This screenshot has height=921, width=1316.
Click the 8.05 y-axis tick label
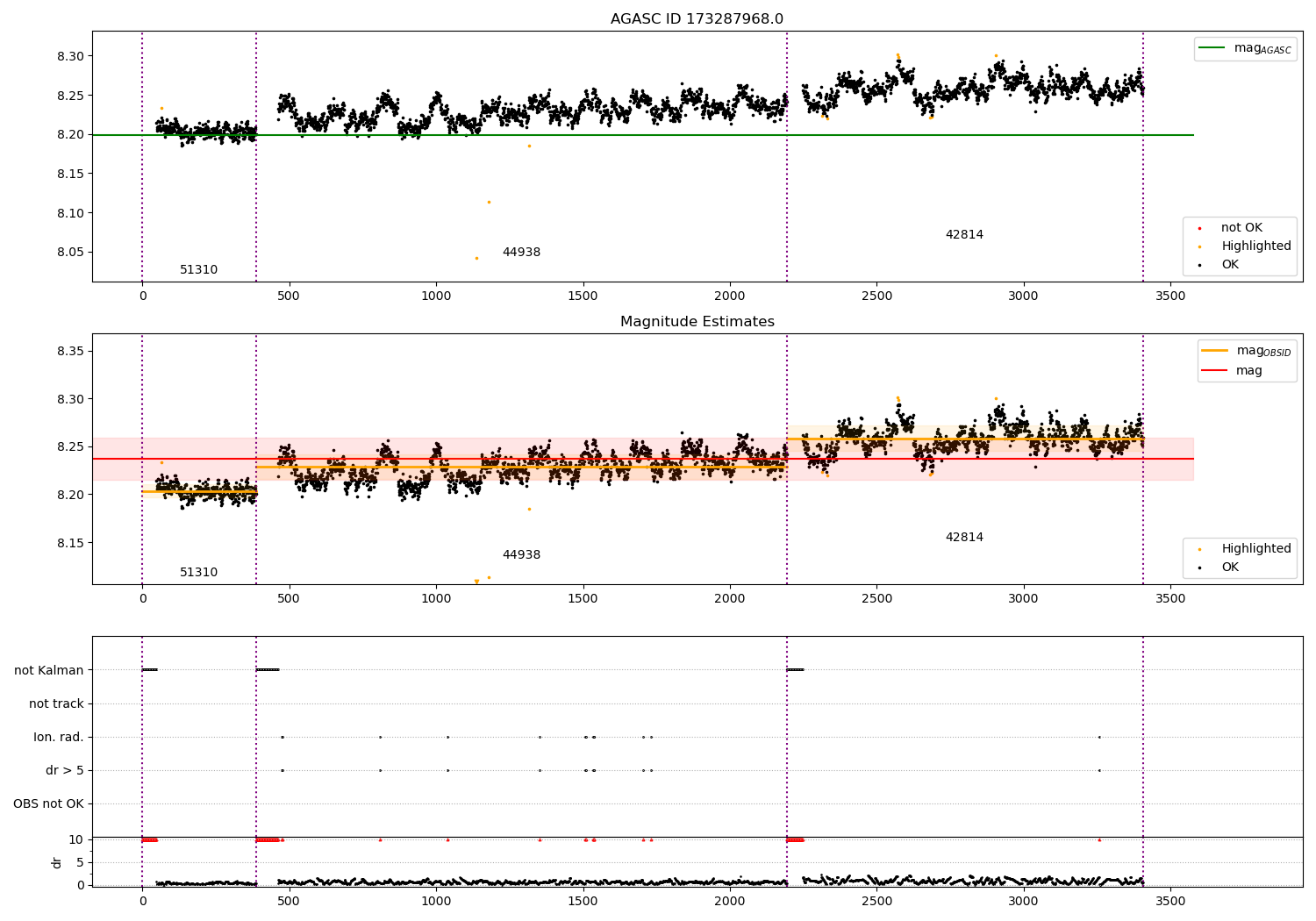69,253
